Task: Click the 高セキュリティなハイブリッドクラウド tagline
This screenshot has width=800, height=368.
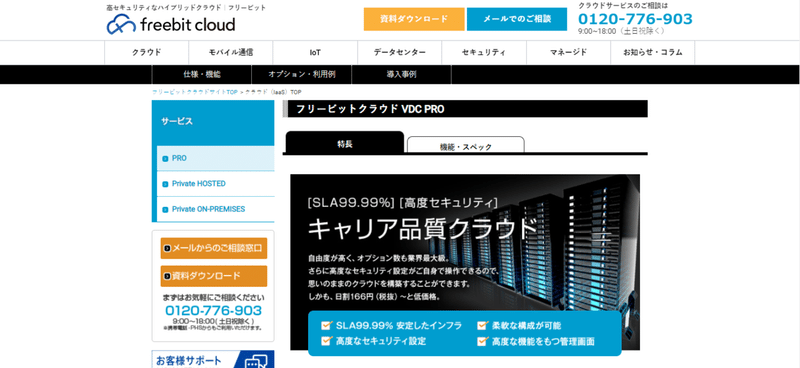Action: [x=164, y=8]
